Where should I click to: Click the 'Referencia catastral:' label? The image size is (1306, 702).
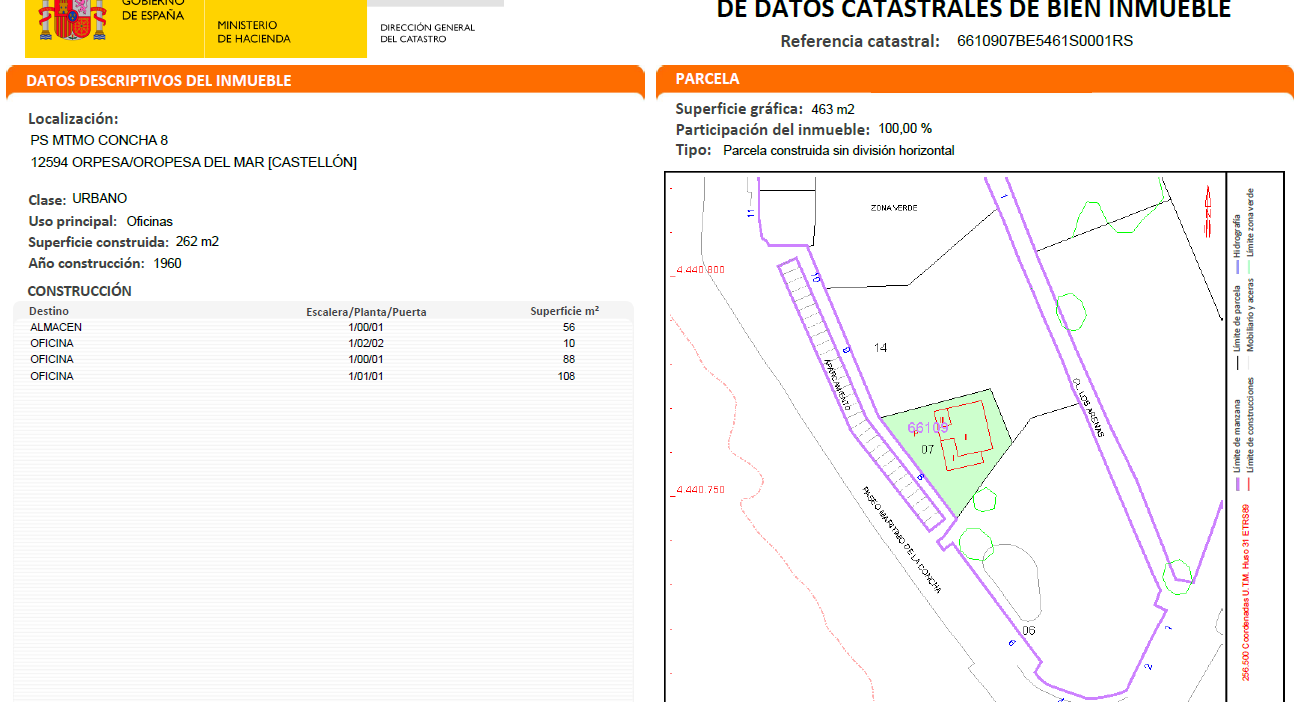(x=860, y=41)
